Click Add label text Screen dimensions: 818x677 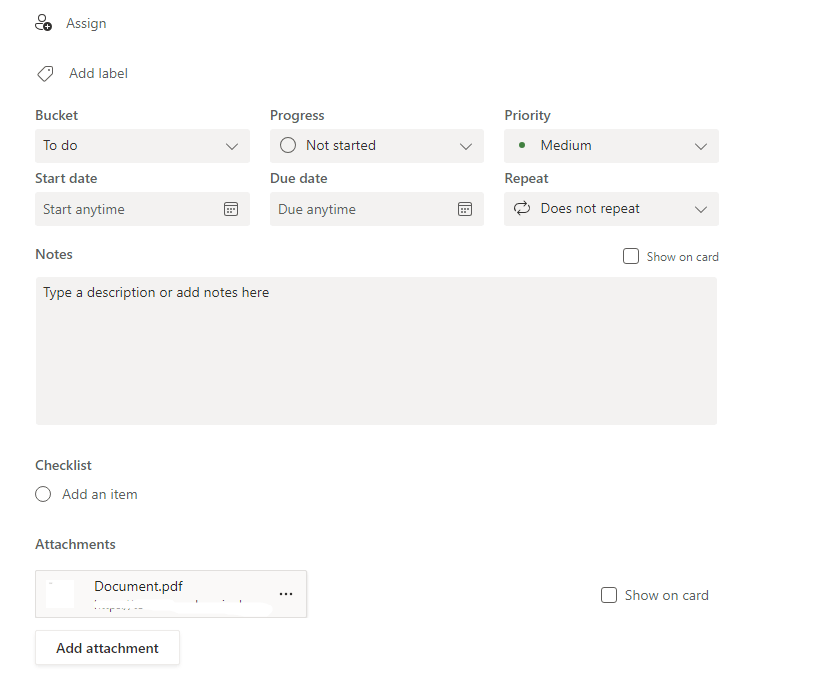click(99, 74)
